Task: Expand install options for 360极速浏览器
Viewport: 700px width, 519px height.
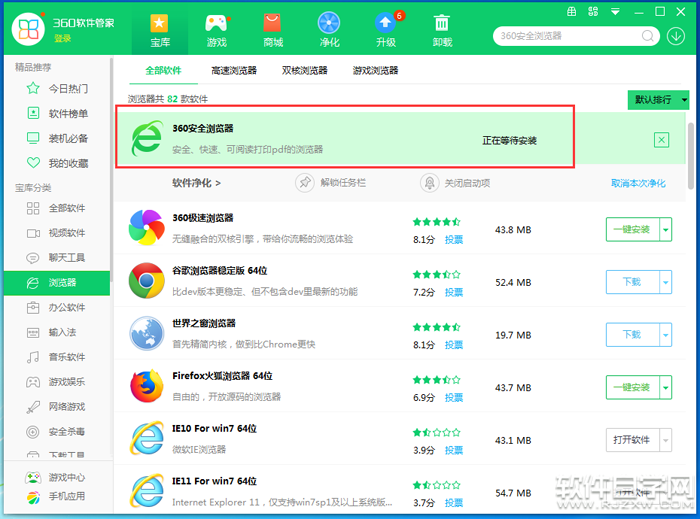Action: coord(666,229)
